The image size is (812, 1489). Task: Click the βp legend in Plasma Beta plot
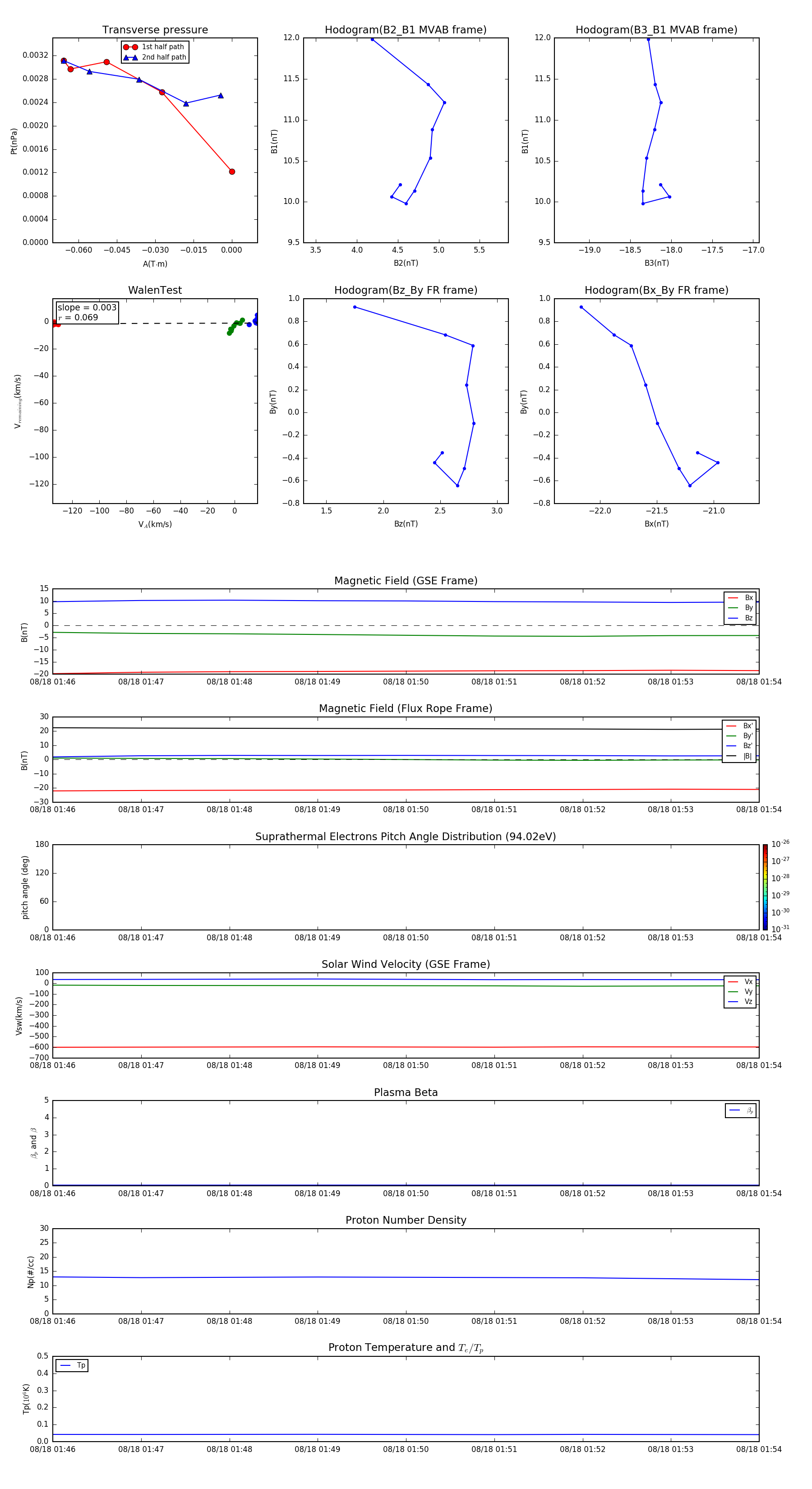pyautogui.click(x=741, y=1110)
